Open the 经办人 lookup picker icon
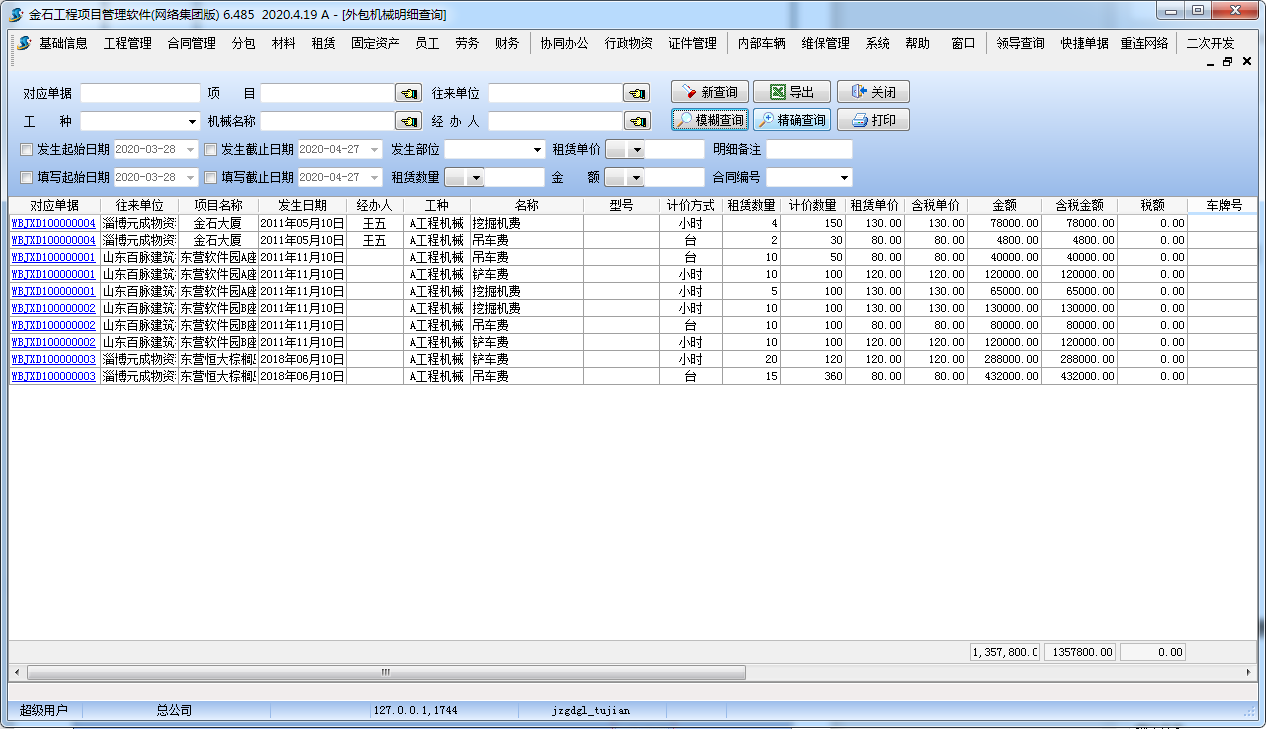The width and height of the screenshot is (1266, 729). [636, 121]
